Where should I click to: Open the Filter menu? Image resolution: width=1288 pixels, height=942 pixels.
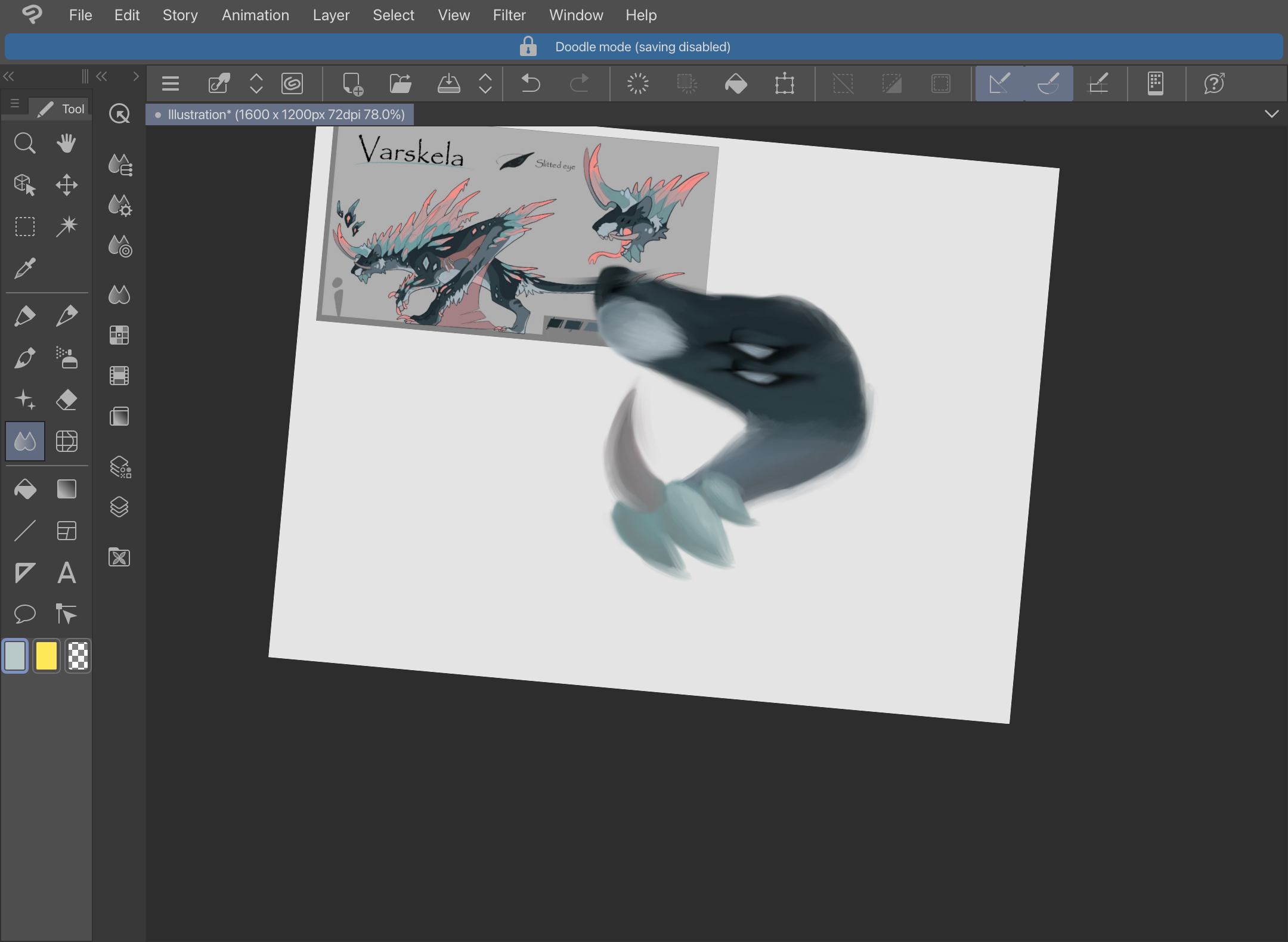point(509,15)
